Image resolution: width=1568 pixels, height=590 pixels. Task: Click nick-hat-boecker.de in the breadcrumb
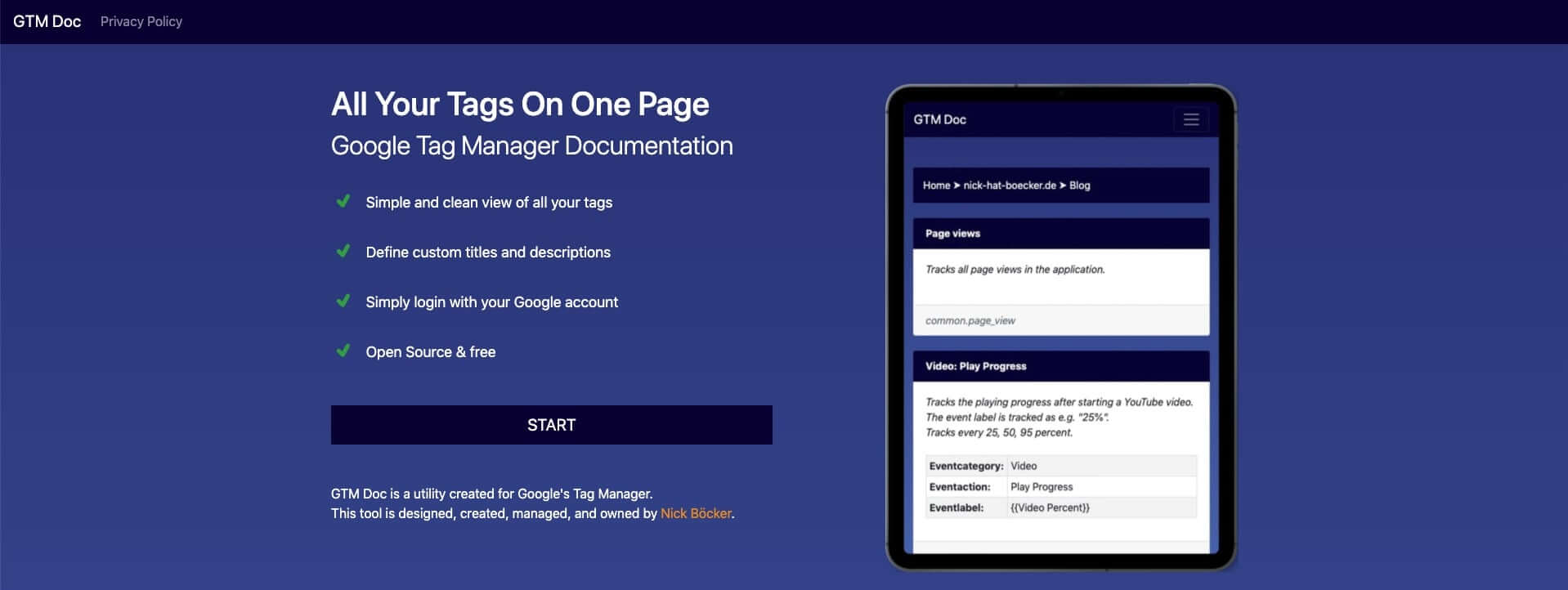(x=1009, y=185)
